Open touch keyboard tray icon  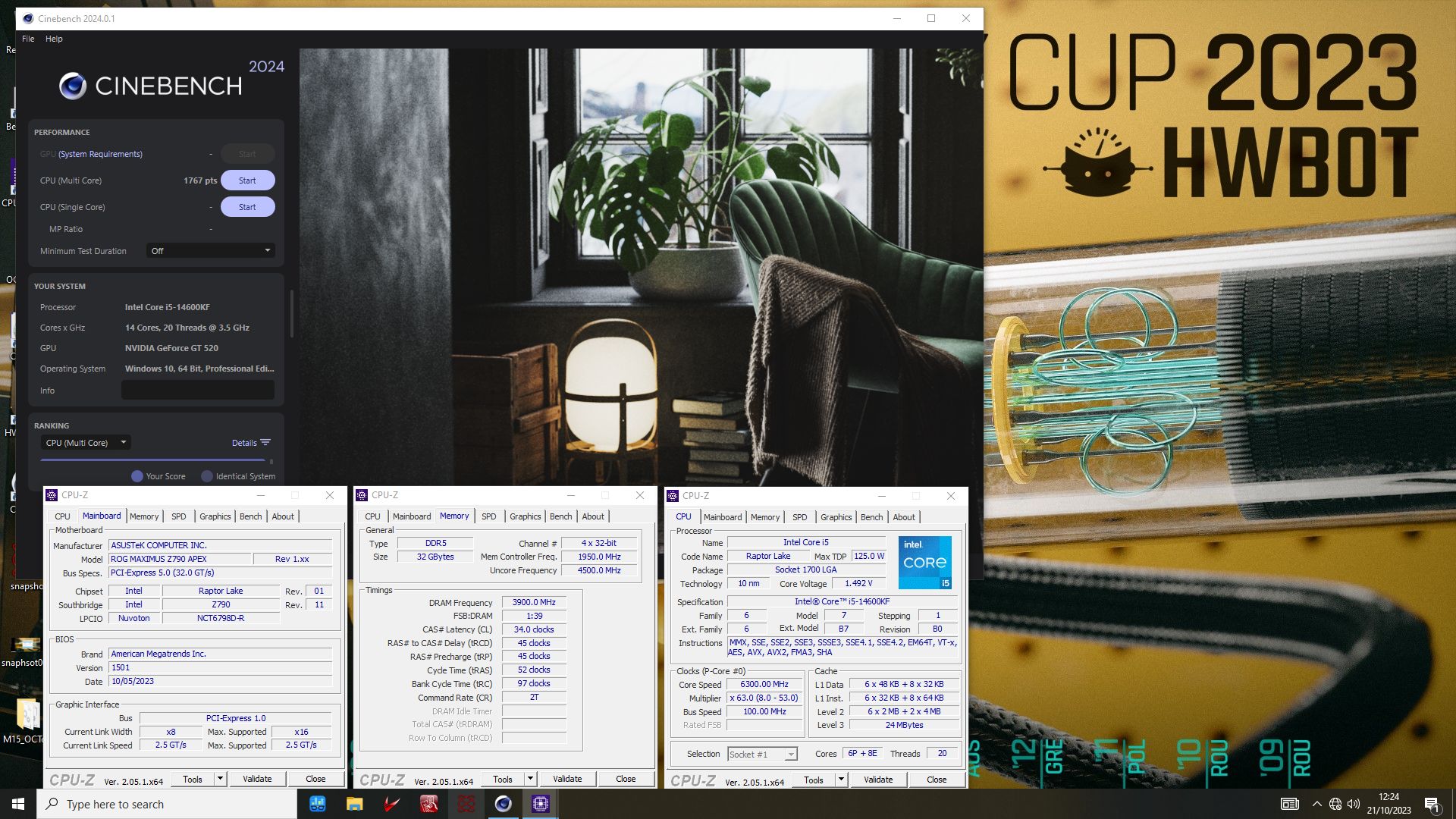coord(1289,804)
